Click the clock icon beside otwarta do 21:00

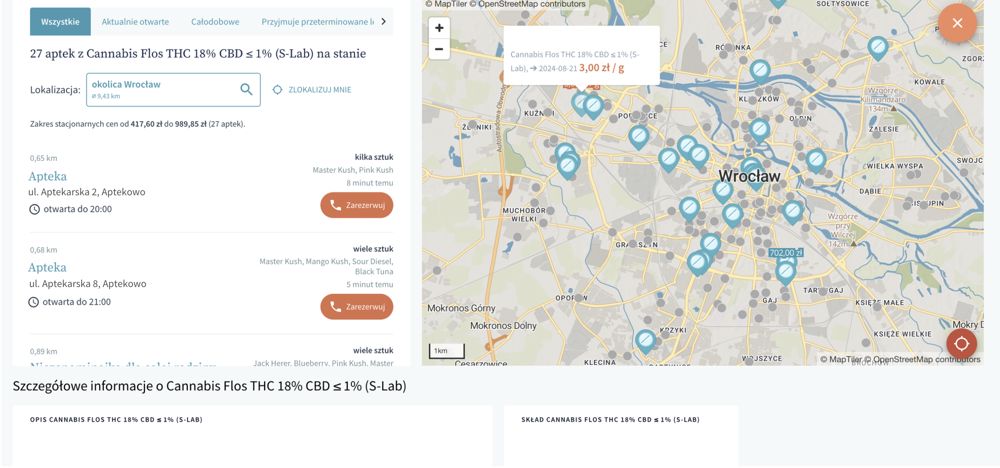point(34,302)
